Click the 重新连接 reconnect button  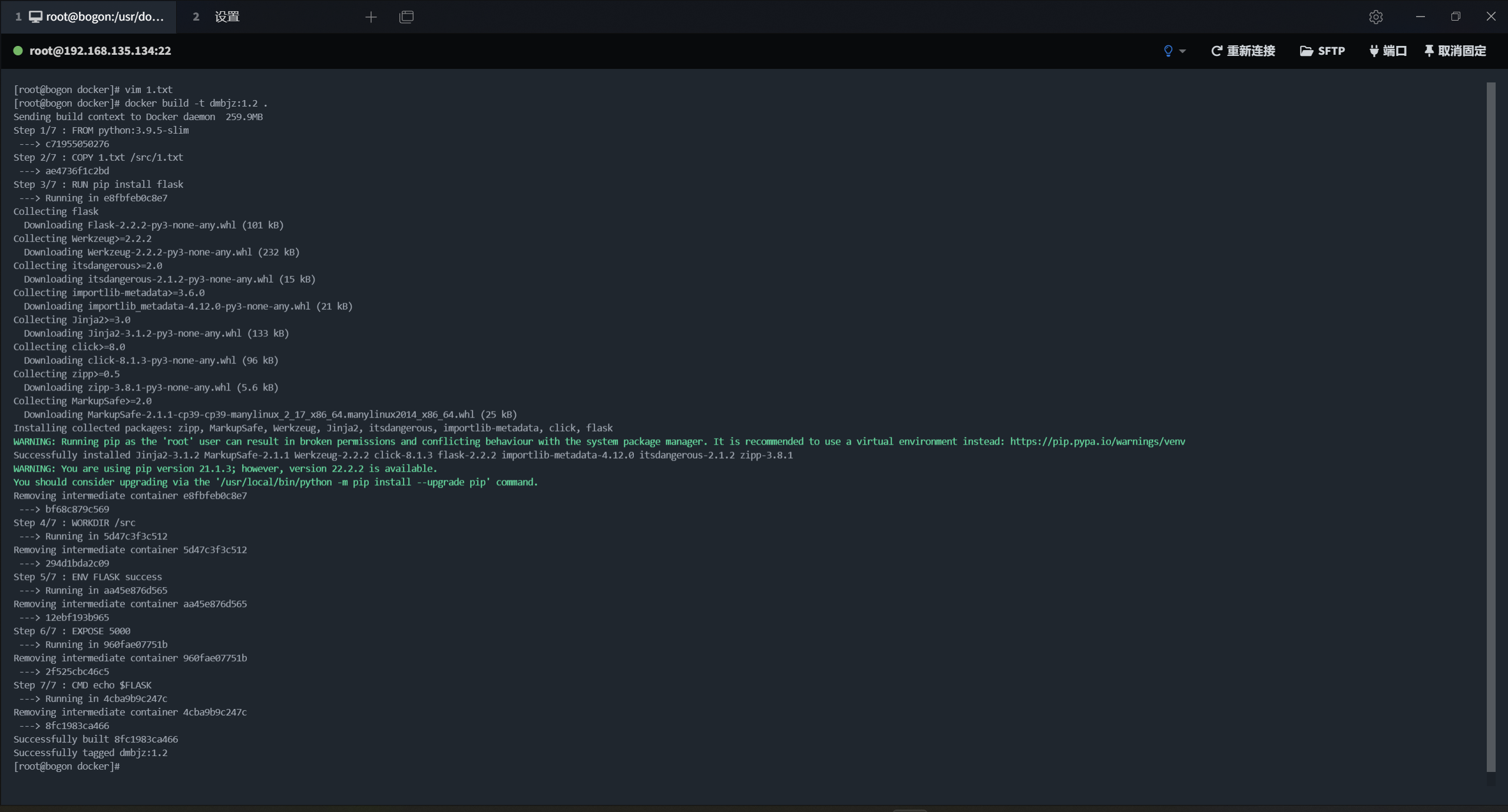1243,51
